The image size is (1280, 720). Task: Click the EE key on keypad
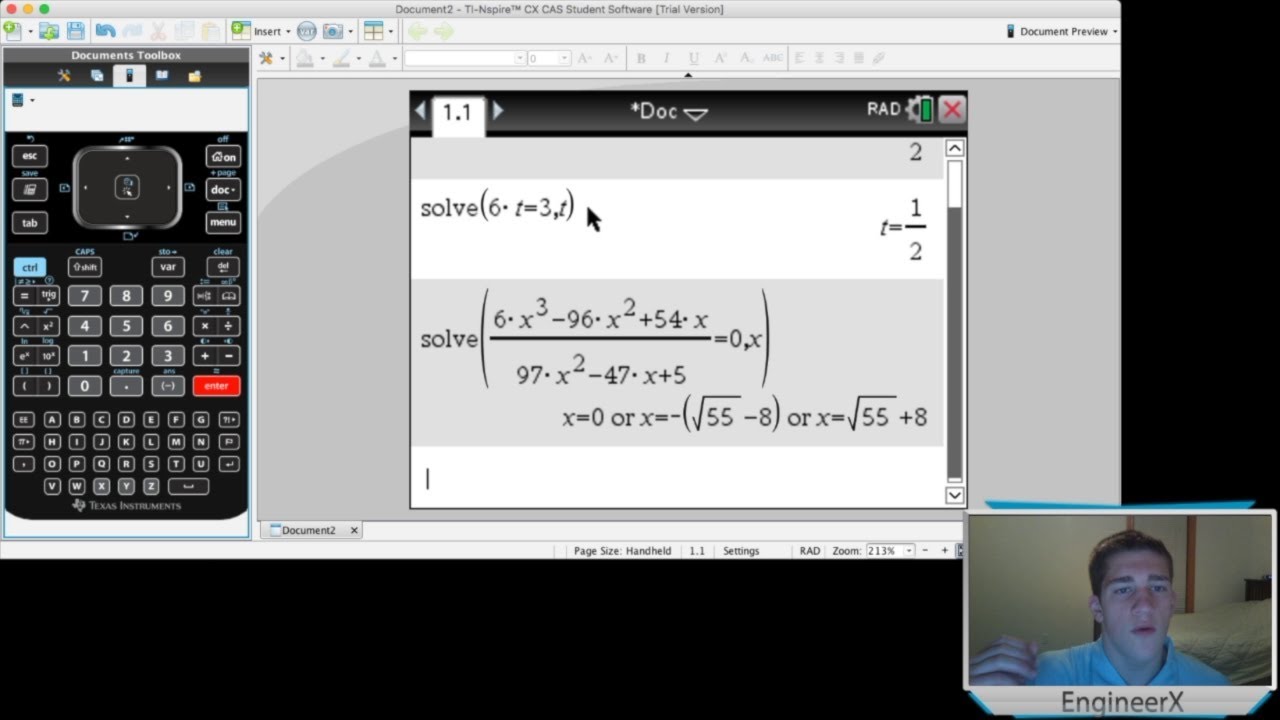pyautogui.click(x=24, y=419)
